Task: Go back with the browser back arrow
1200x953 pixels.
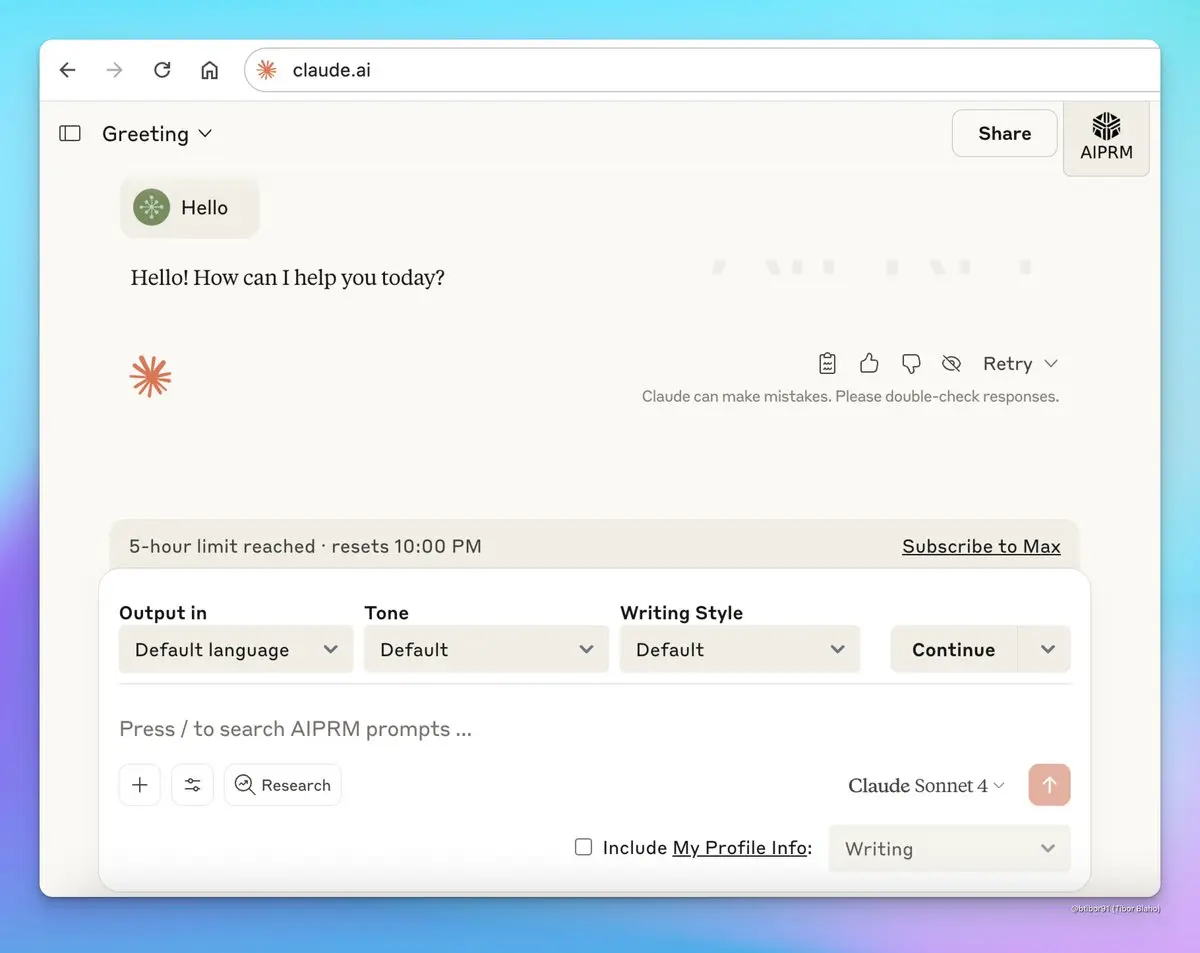Action: tap(67, 70)
